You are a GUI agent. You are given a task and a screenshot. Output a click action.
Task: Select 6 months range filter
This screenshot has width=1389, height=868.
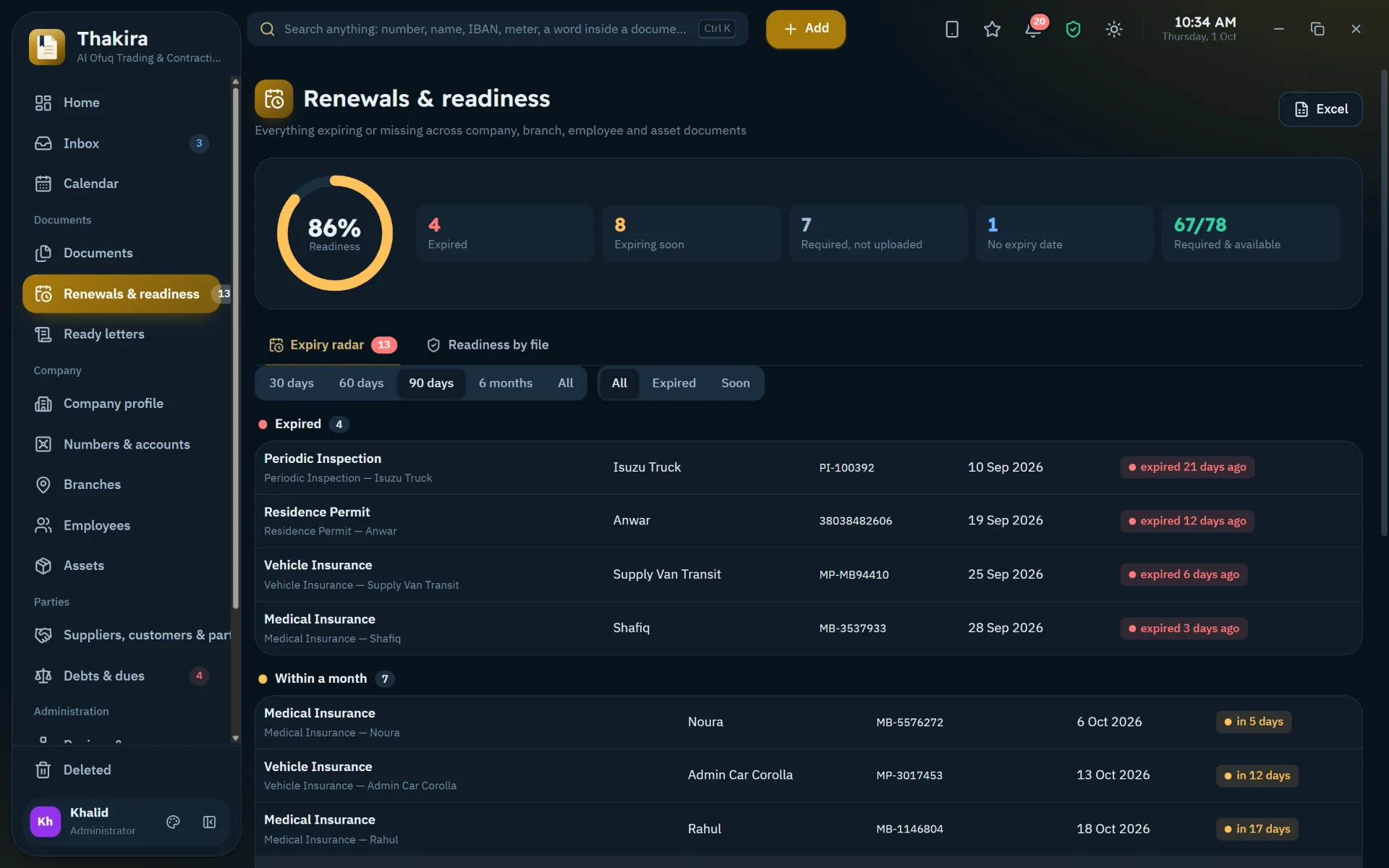pos(506,383)
